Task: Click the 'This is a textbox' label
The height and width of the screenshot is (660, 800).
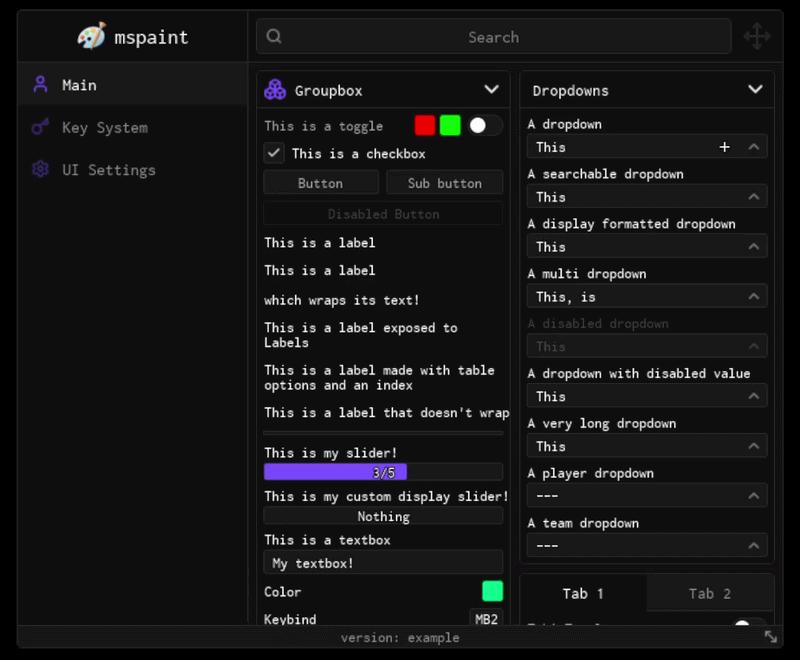Action: point(327,540)
